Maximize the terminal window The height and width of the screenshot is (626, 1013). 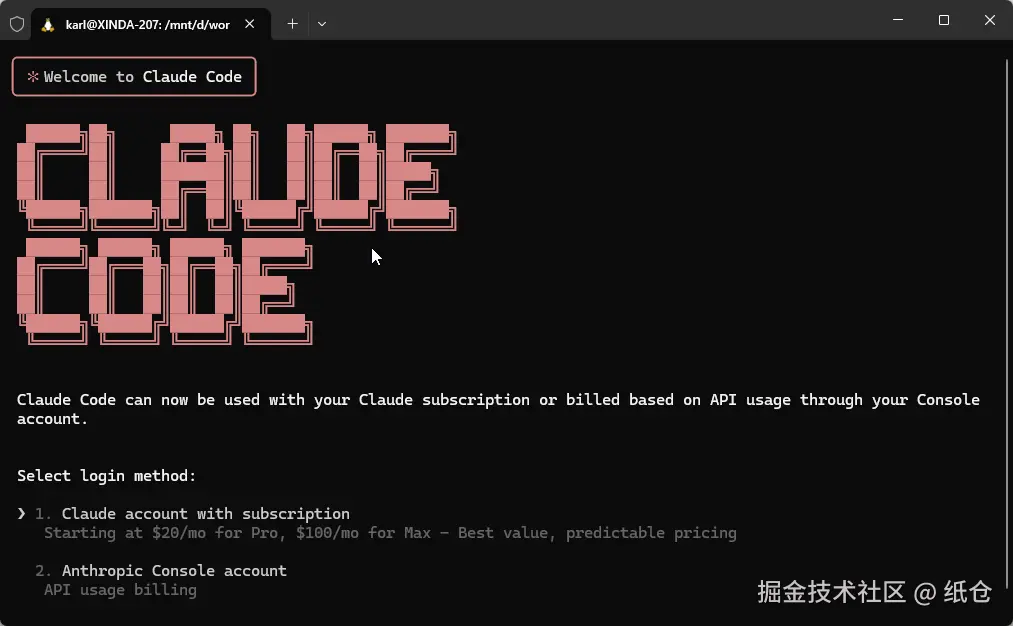click(944, 20)
